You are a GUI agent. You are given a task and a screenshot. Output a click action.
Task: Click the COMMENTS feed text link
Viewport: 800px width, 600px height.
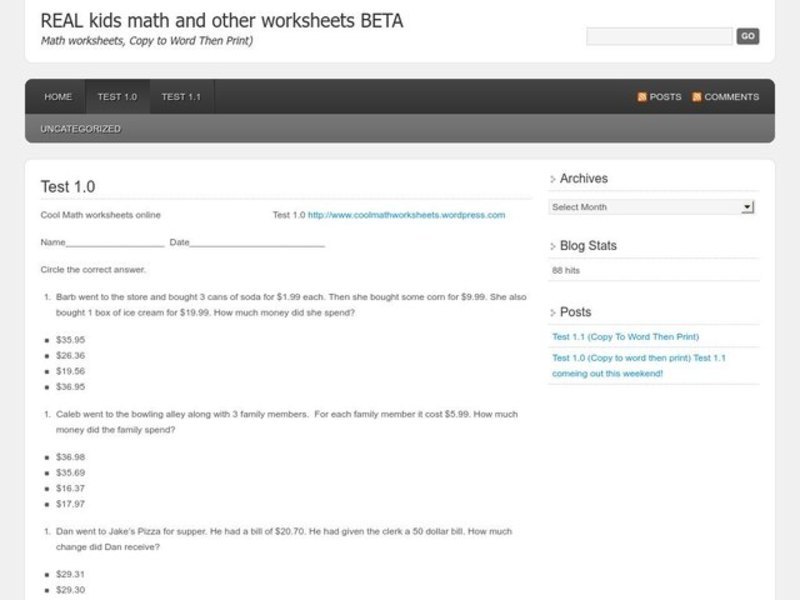tap(730, 96)
